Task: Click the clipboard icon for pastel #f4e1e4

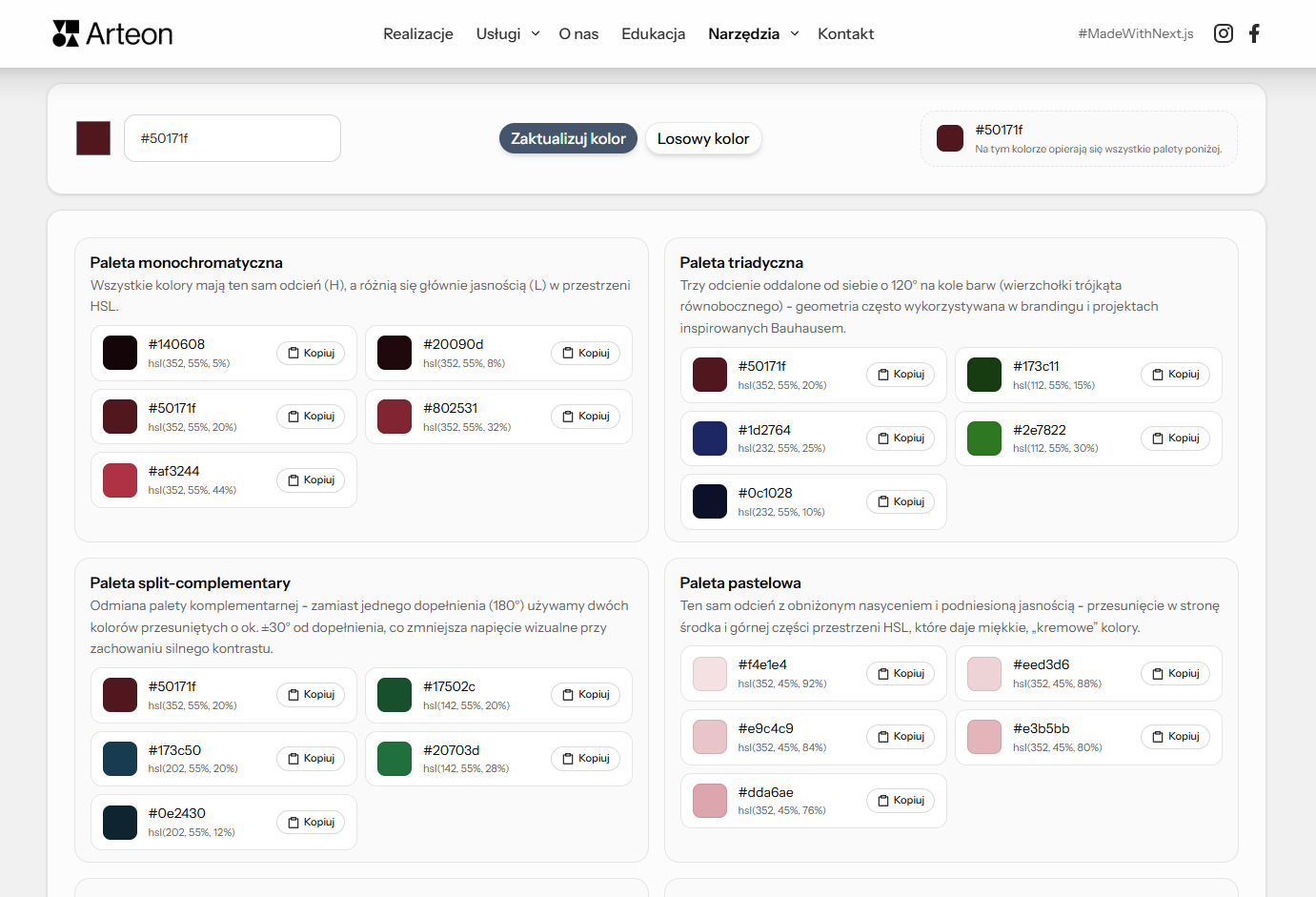Action: 881,673
